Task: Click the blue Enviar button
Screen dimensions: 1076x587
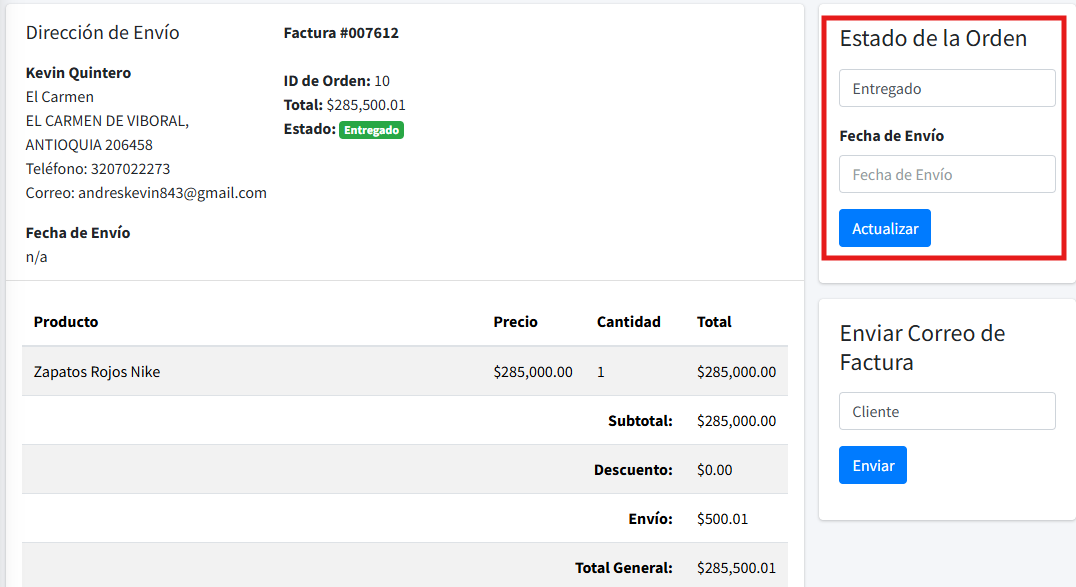Action: click(872, 465)
